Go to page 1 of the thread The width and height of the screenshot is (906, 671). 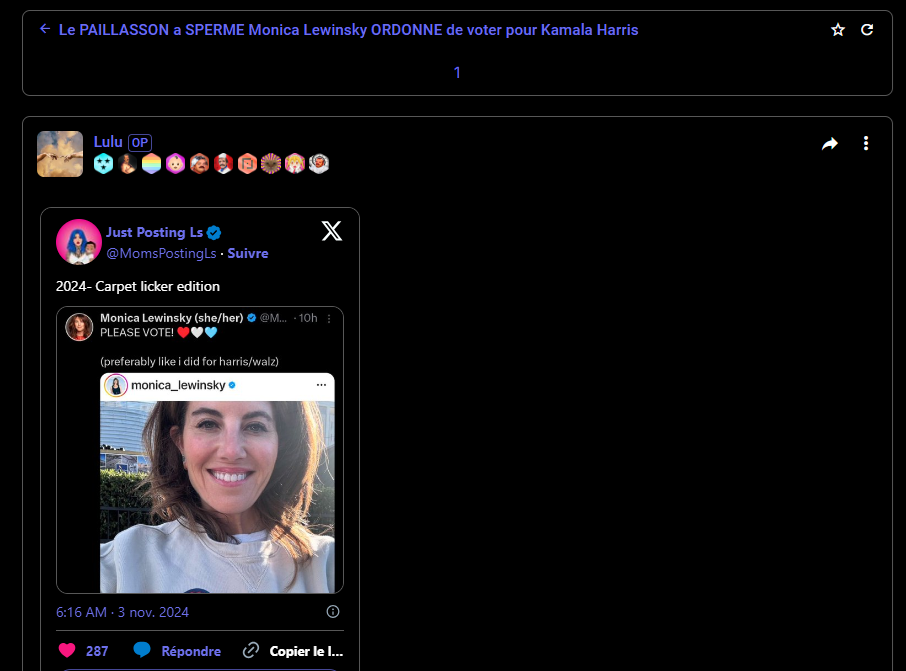click(457, 73)
